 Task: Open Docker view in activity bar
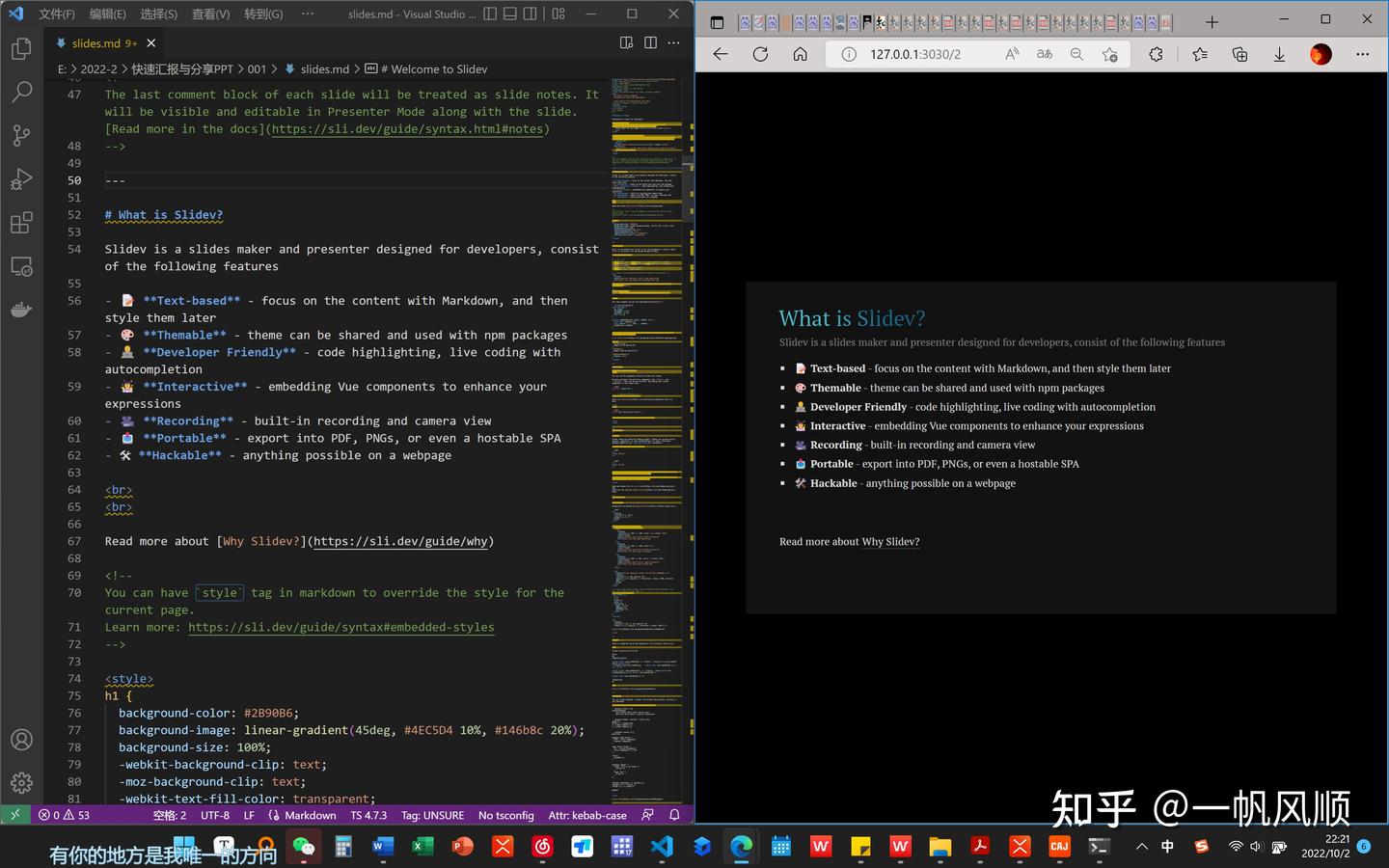click(21, 310)
